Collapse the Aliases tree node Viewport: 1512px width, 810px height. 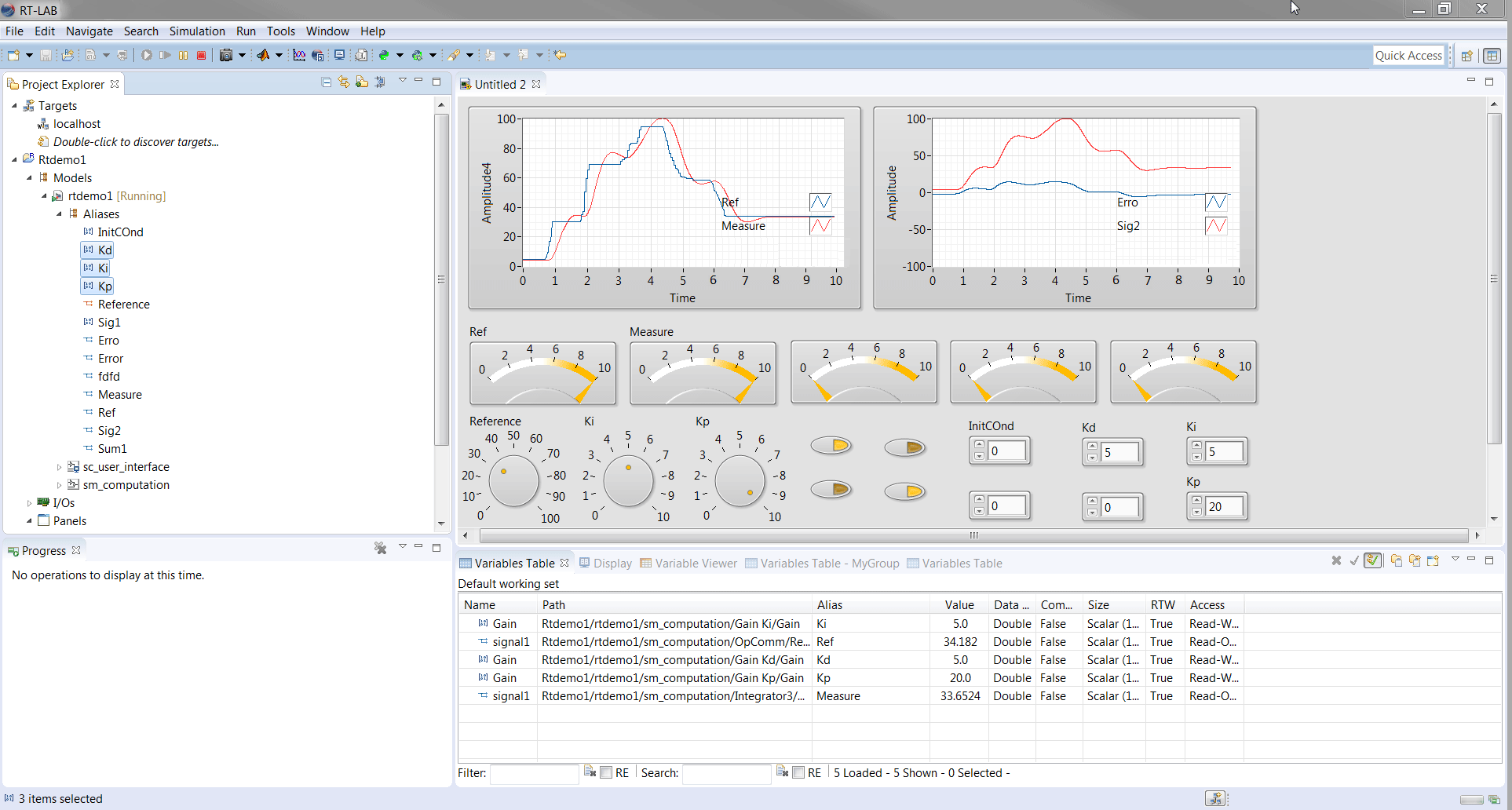pos(59,214)
